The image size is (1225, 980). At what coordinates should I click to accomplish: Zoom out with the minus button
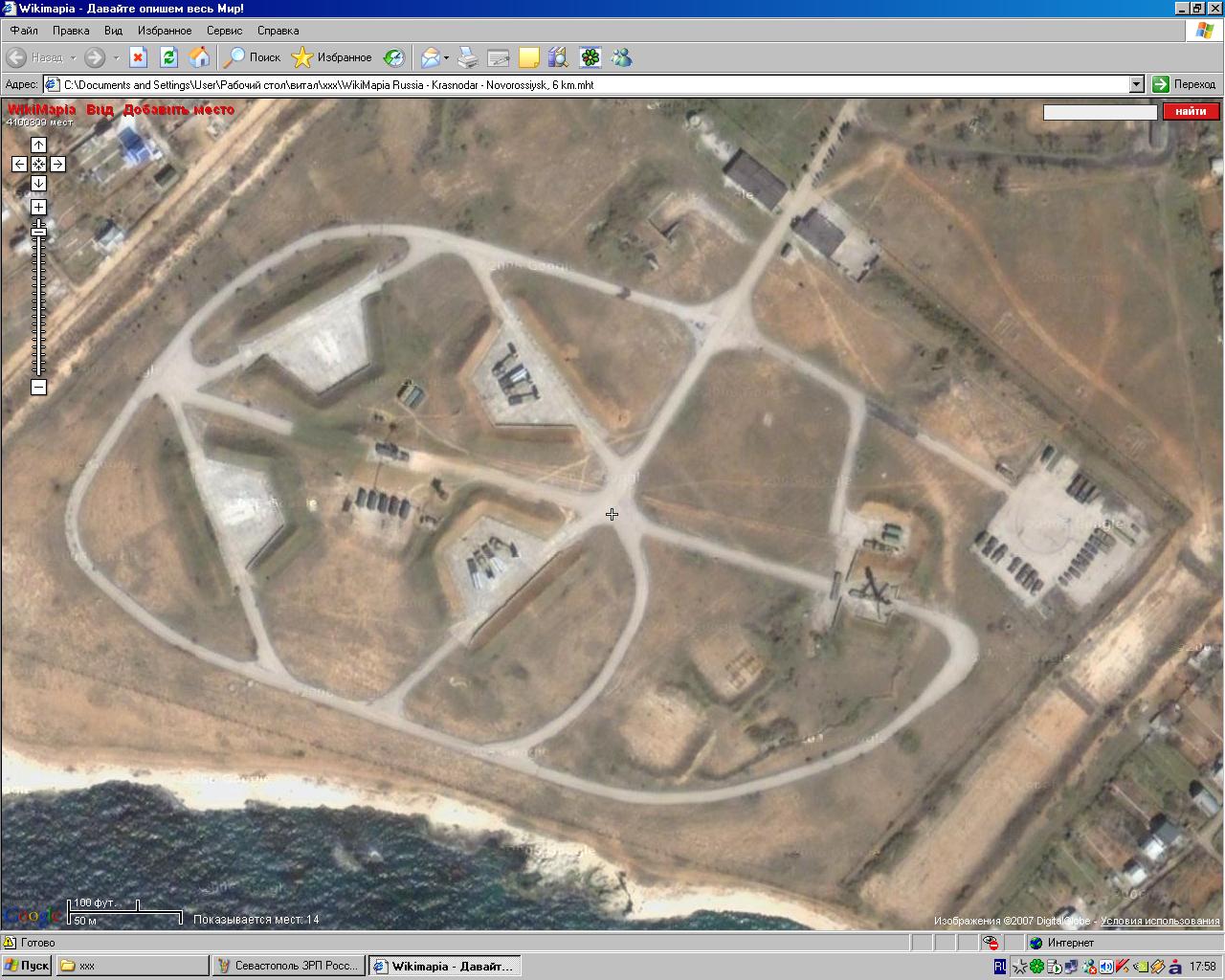click(38, 387)
